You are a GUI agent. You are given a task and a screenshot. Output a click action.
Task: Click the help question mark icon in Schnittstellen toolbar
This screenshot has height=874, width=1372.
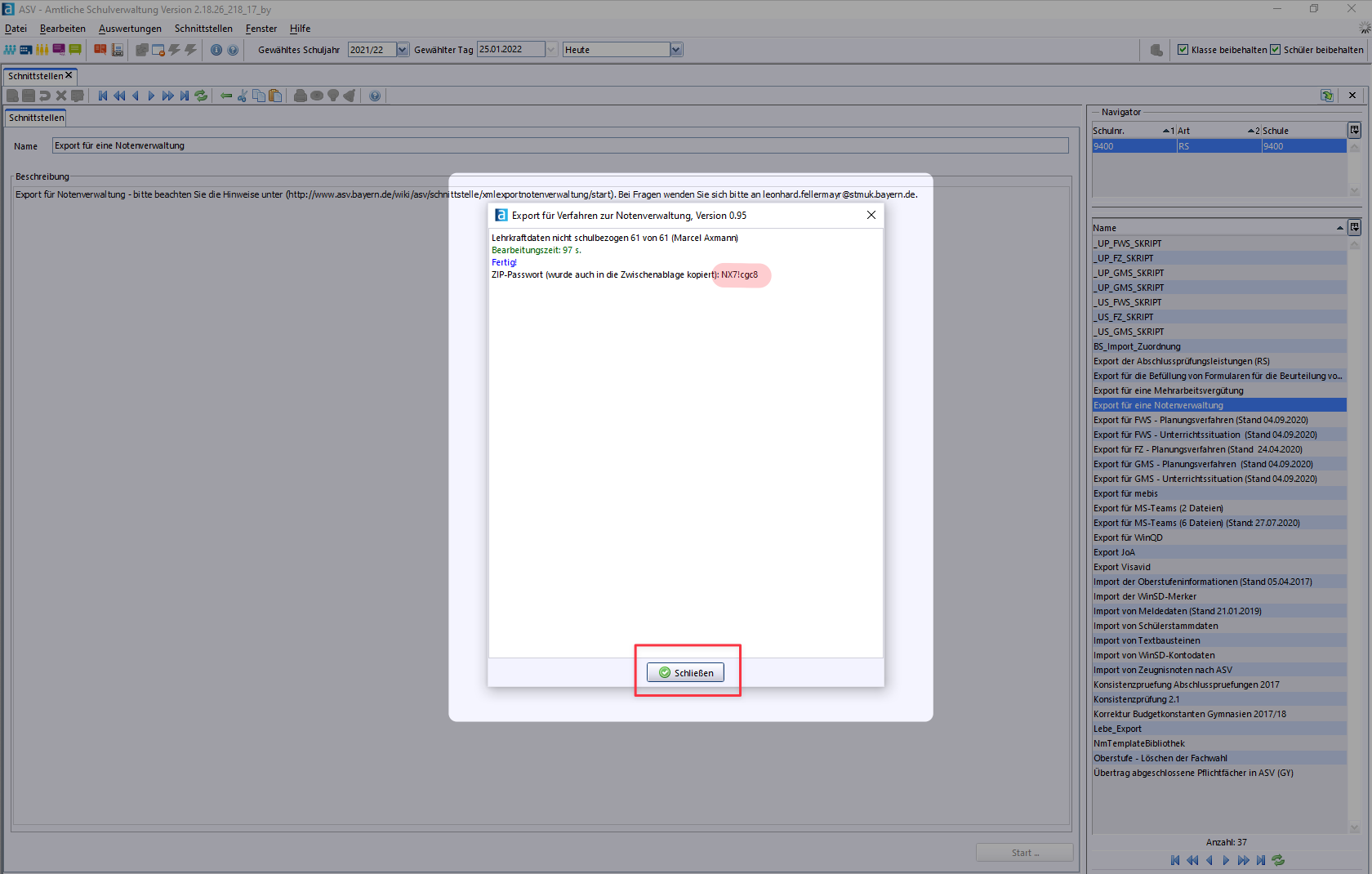[375, 96]
